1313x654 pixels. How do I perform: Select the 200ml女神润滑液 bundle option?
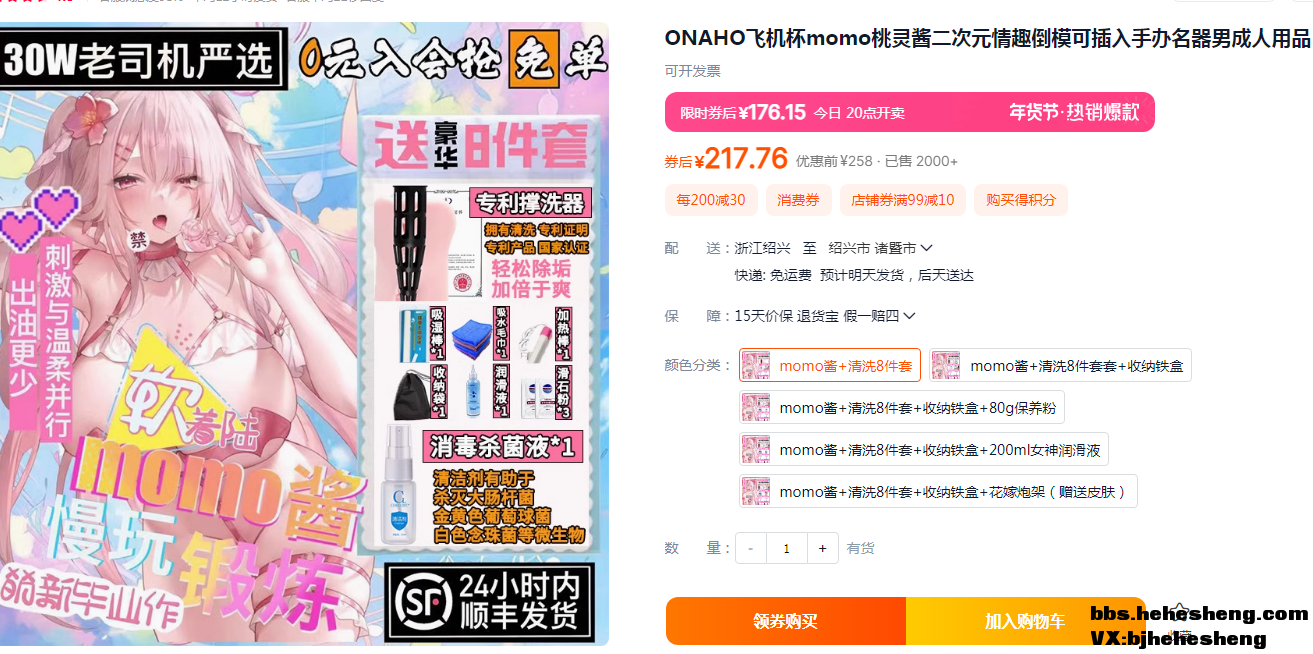(924, 449)
